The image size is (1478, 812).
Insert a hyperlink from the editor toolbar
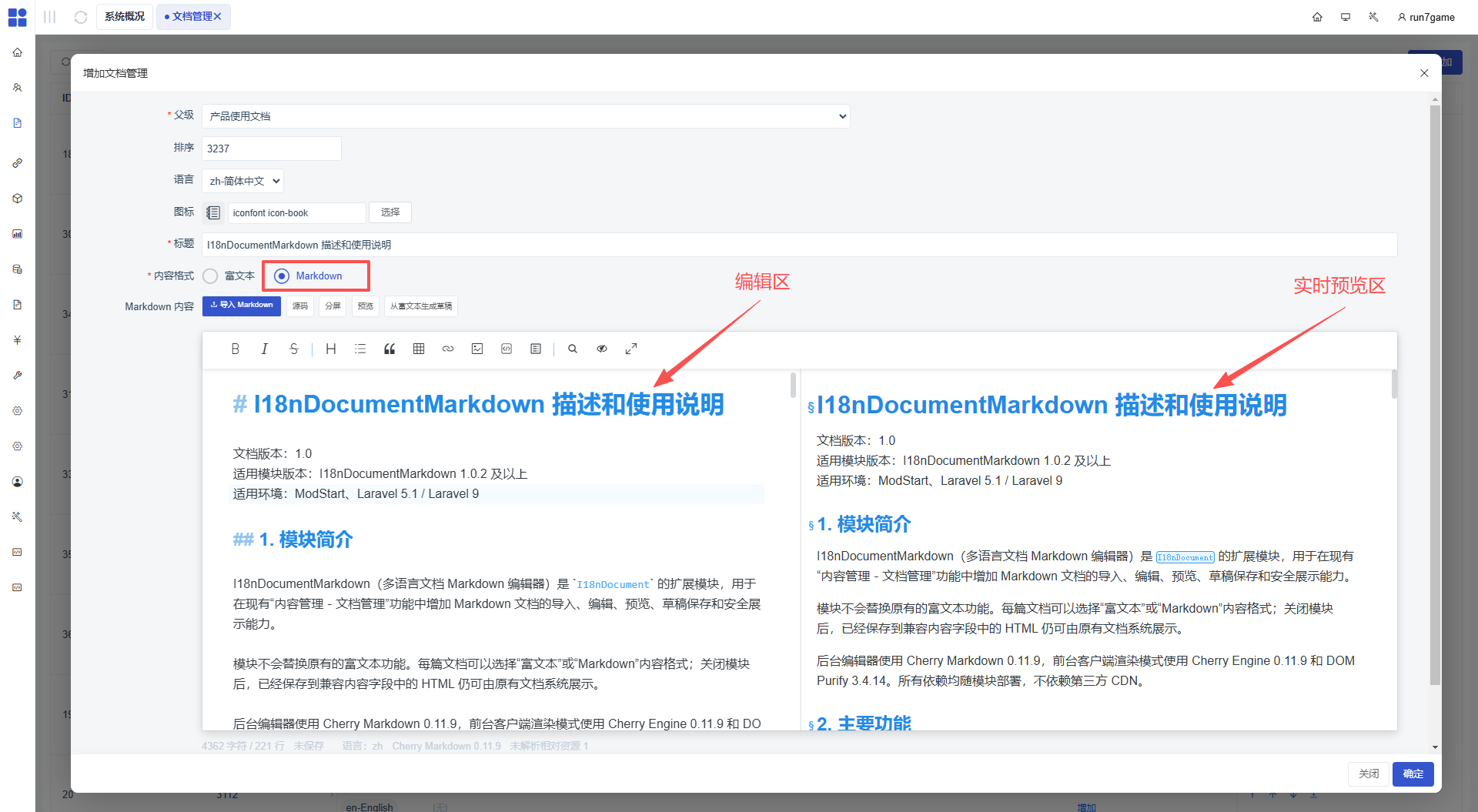click(x=448, y=349)
